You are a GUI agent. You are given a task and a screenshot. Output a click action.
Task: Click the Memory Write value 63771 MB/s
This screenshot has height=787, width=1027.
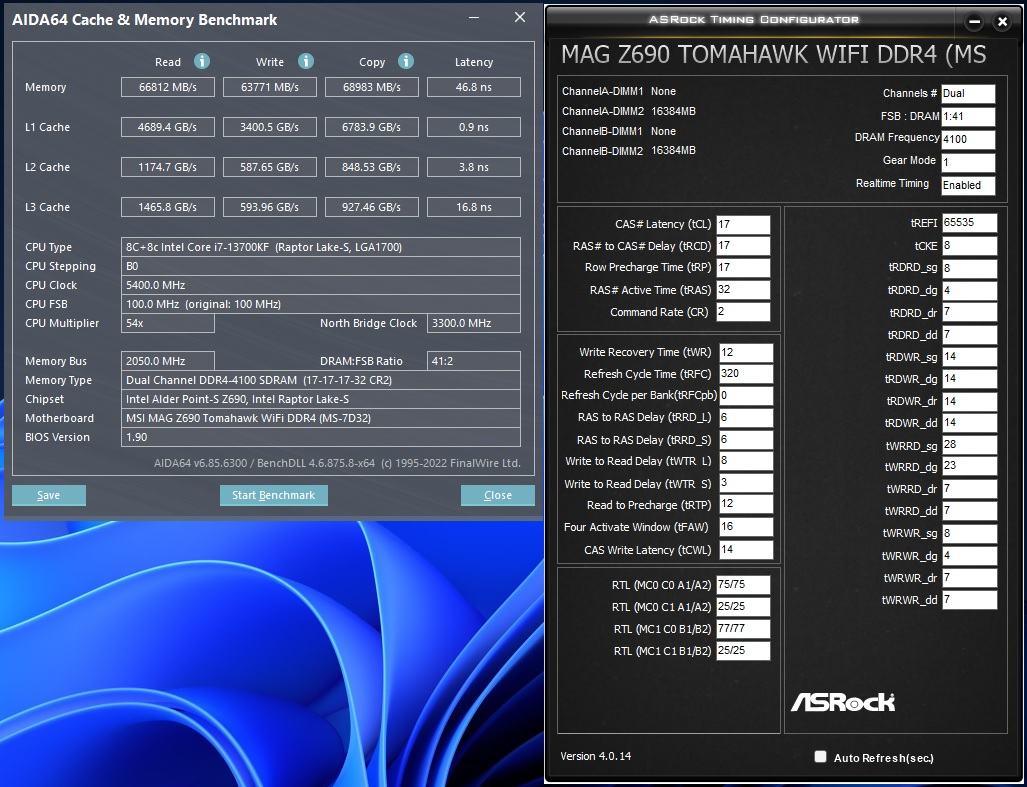[x=270, y=87]
